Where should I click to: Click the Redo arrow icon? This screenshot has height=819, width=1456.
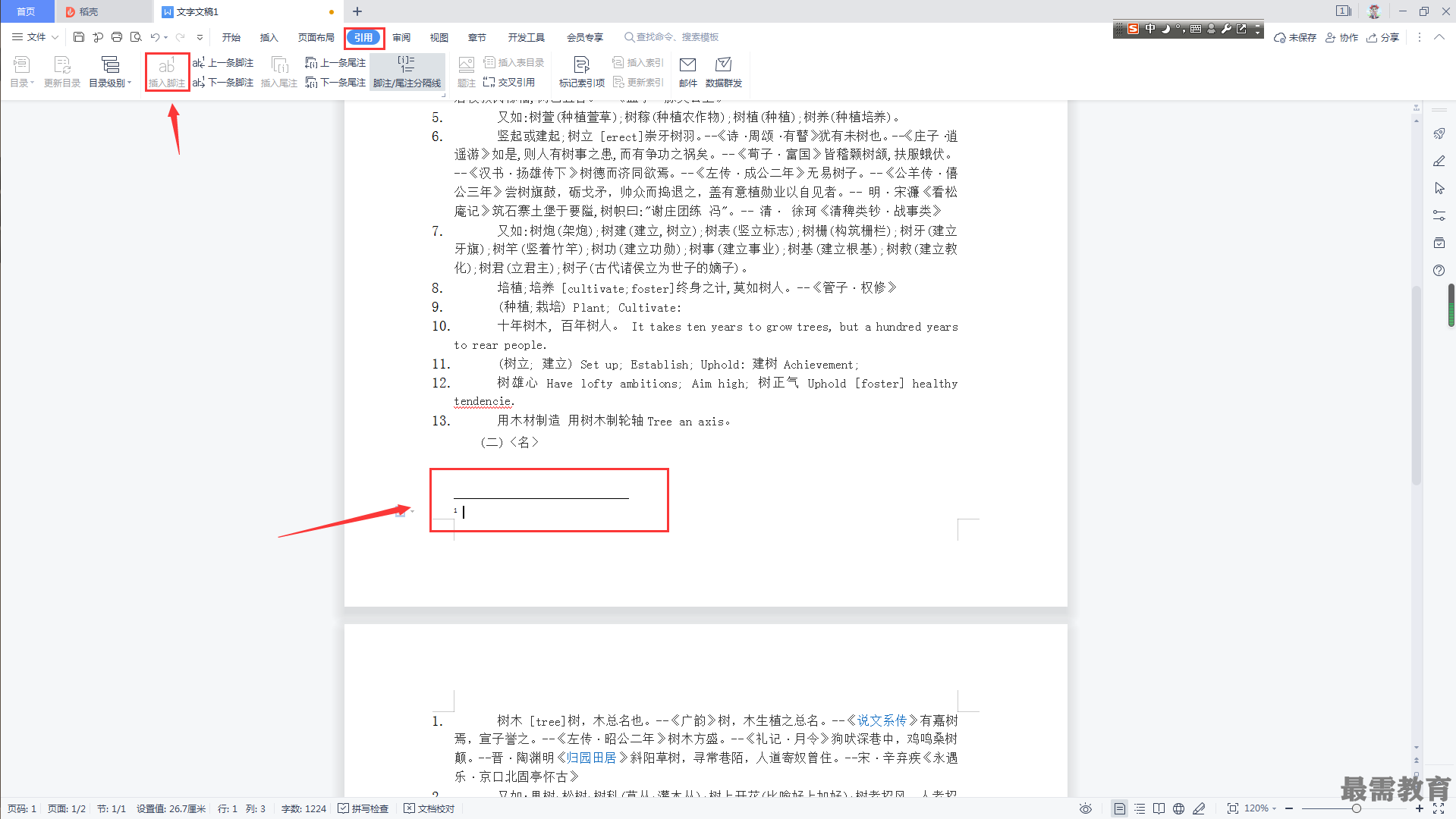point(180,37)
